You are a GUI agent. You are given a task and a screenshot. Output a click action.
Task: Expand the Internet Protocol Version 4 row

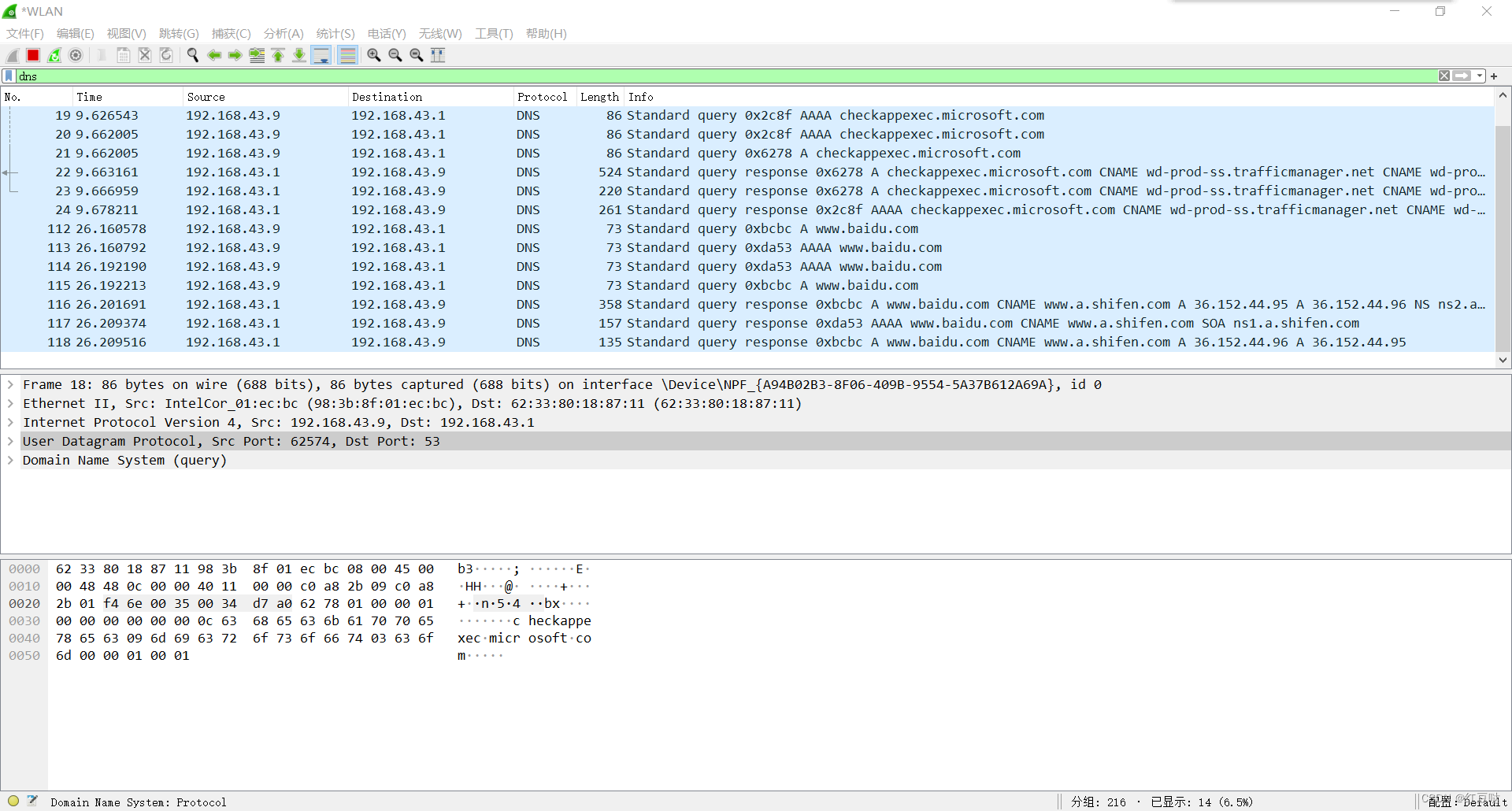(x=10, y=422)
